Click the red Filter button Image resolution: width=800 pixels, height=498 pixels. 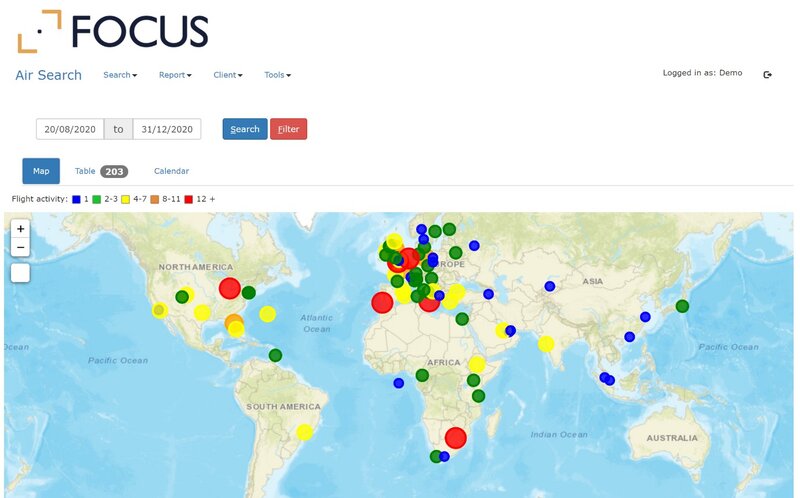pos(288,129)
